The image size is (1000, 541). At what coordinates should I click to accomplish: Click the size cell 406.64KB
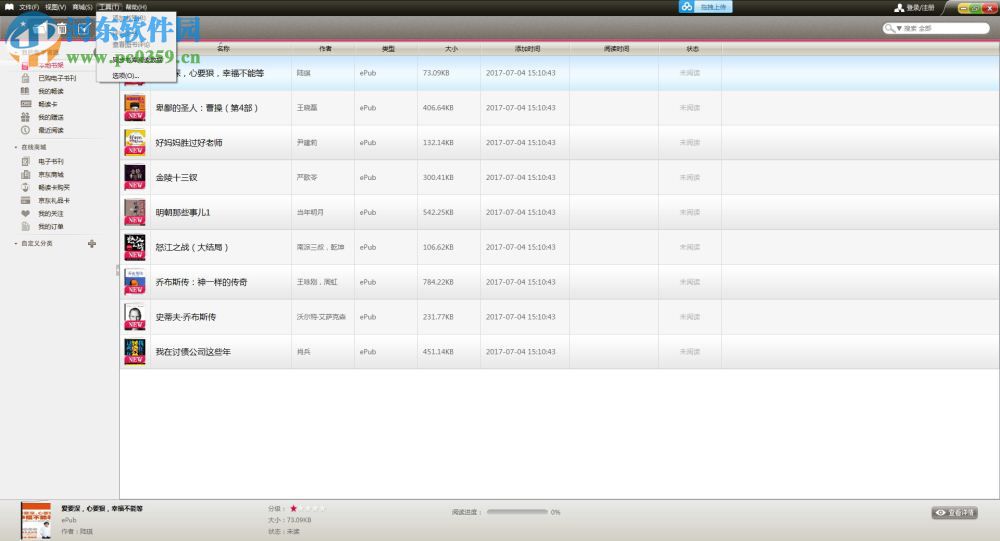[x=438, y=108]
